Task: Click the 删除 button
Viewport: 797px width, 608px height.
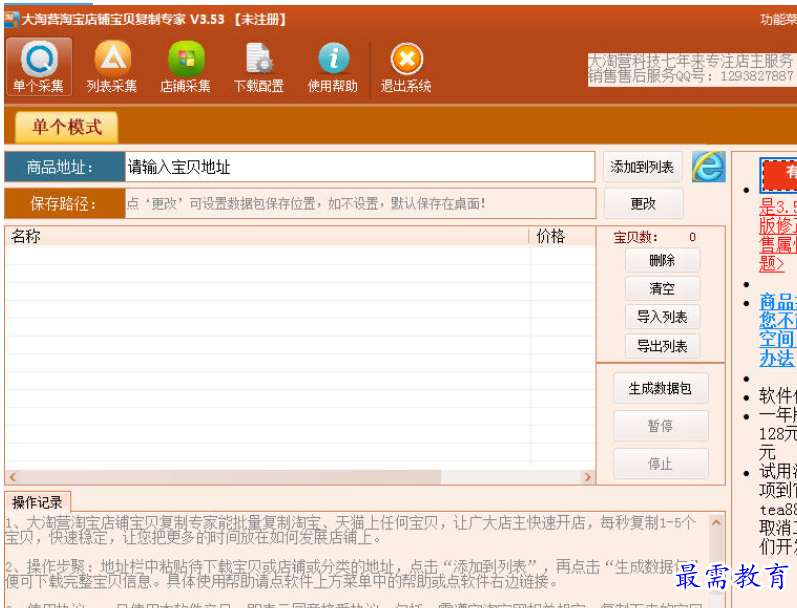Action: pyautogui.click(x=662, y=260)
